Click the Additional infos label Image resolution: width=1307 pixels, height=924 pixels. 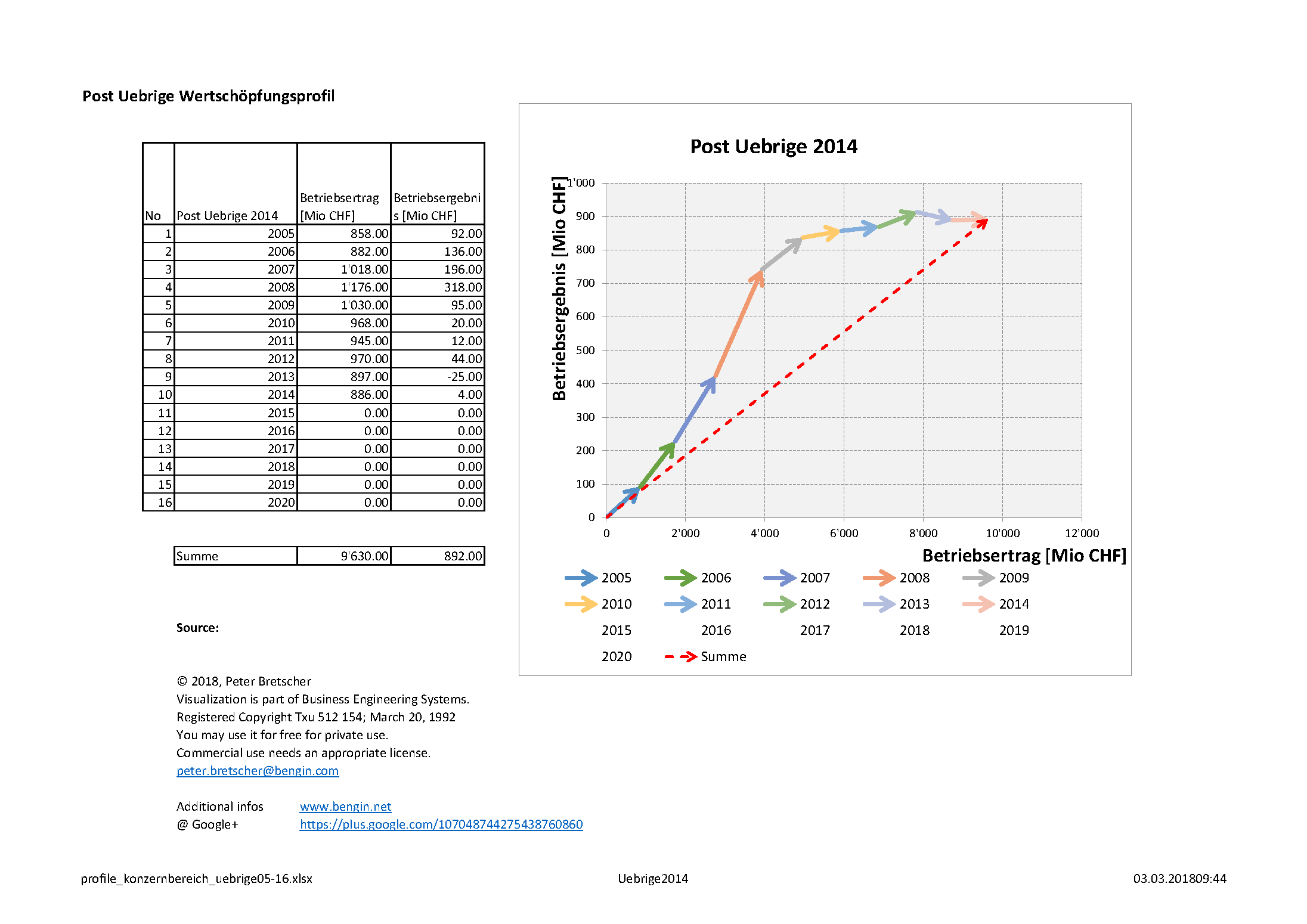[x=220, y=807]
